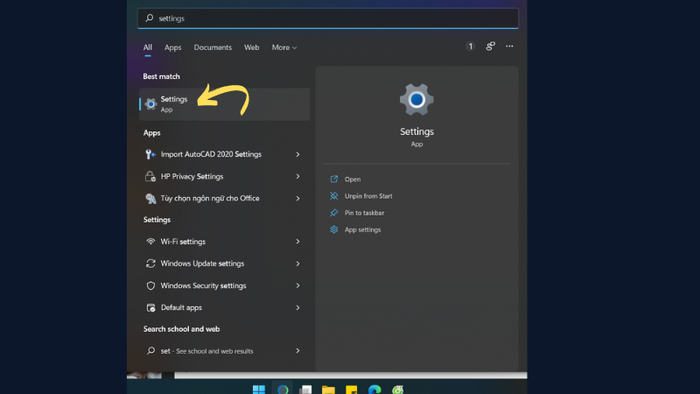Expand HP Privacy Settings chevron
This screenshot has height=394, width=700.
point(298,176)
